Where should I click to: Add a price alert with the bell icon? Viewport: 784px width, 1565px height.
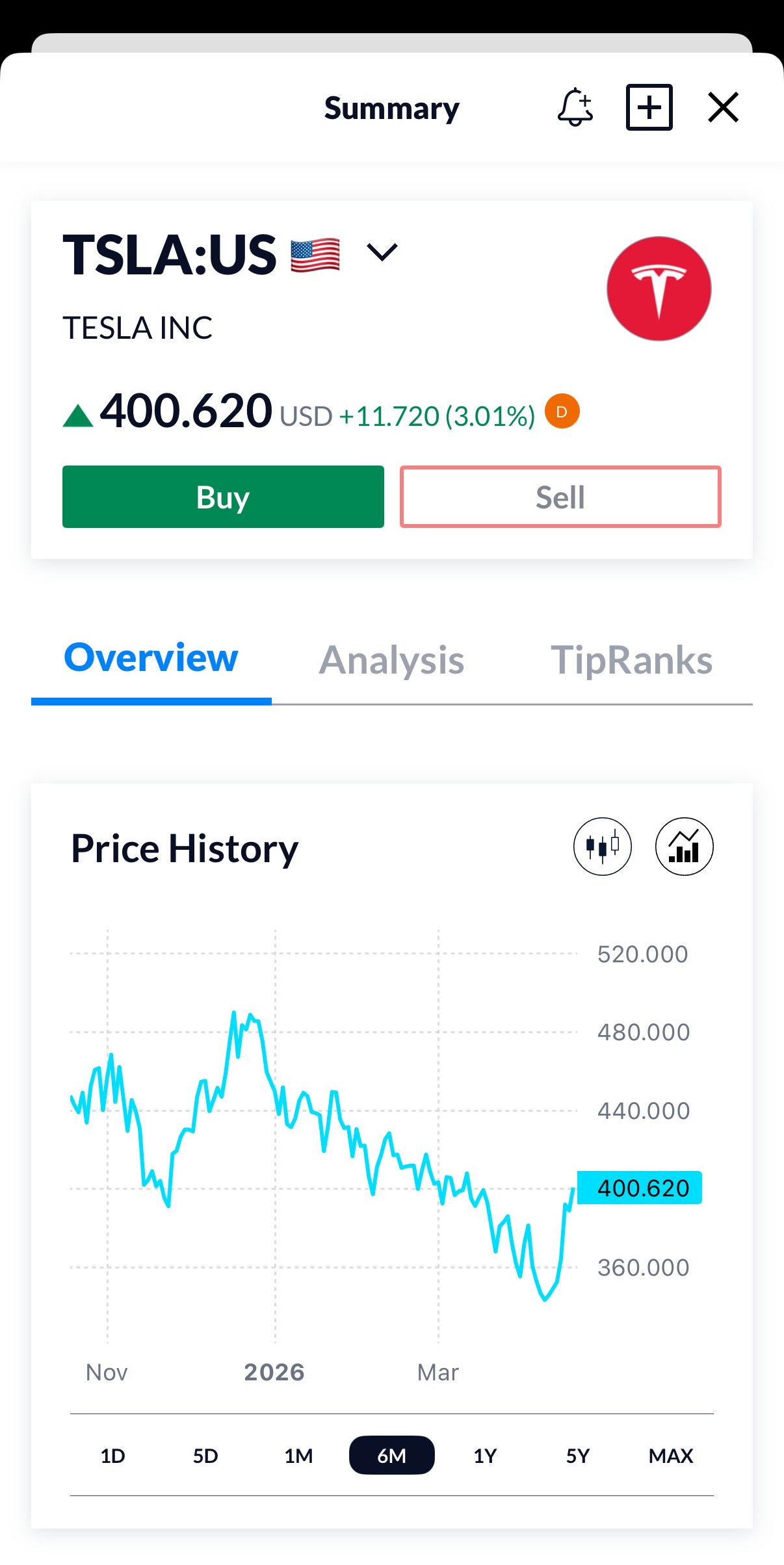[x=575, y=107]
